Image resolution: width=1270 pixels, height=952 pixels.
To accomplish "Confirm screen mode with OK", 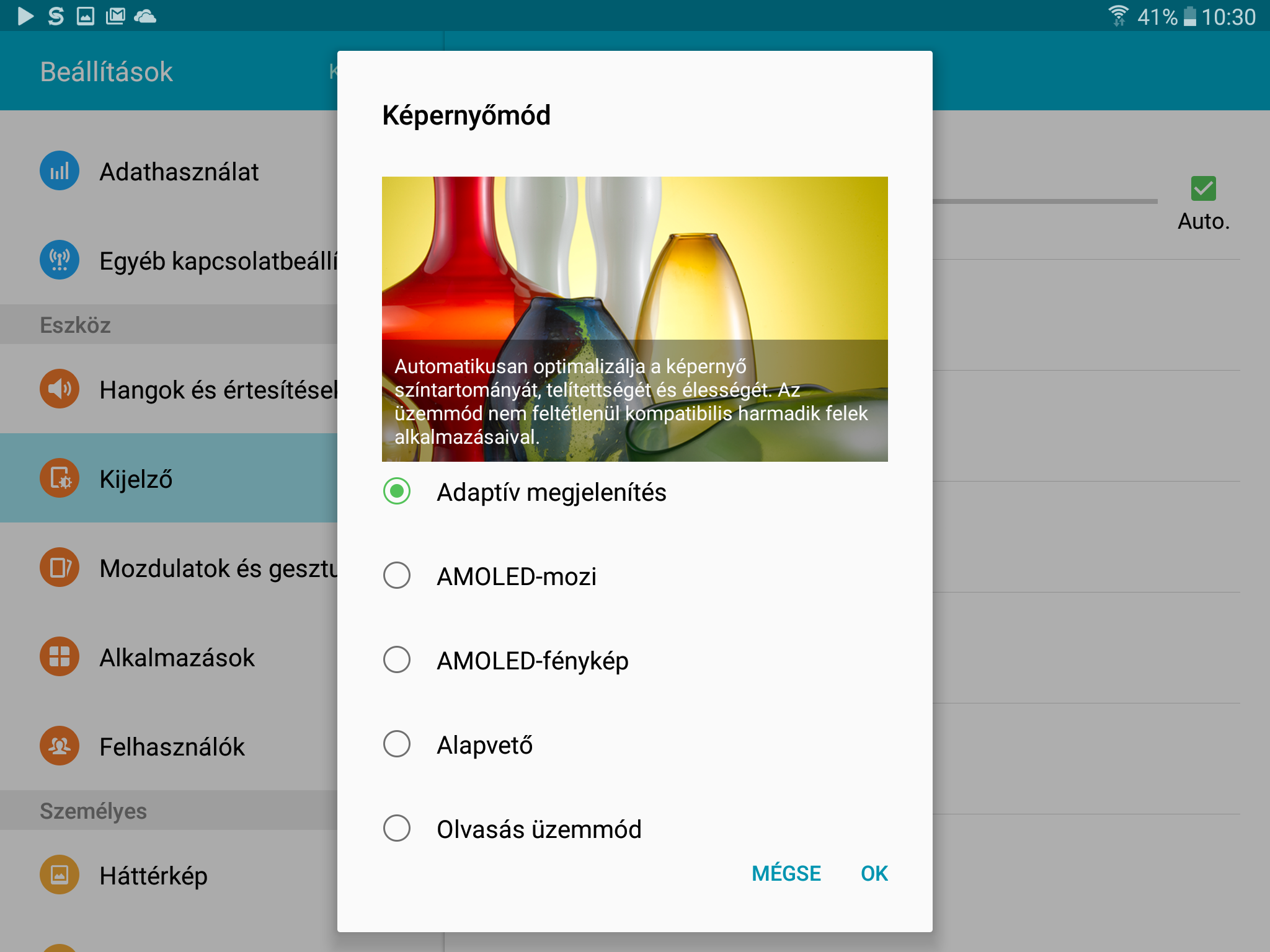I will pyautogui.click(x=874, y=873).
